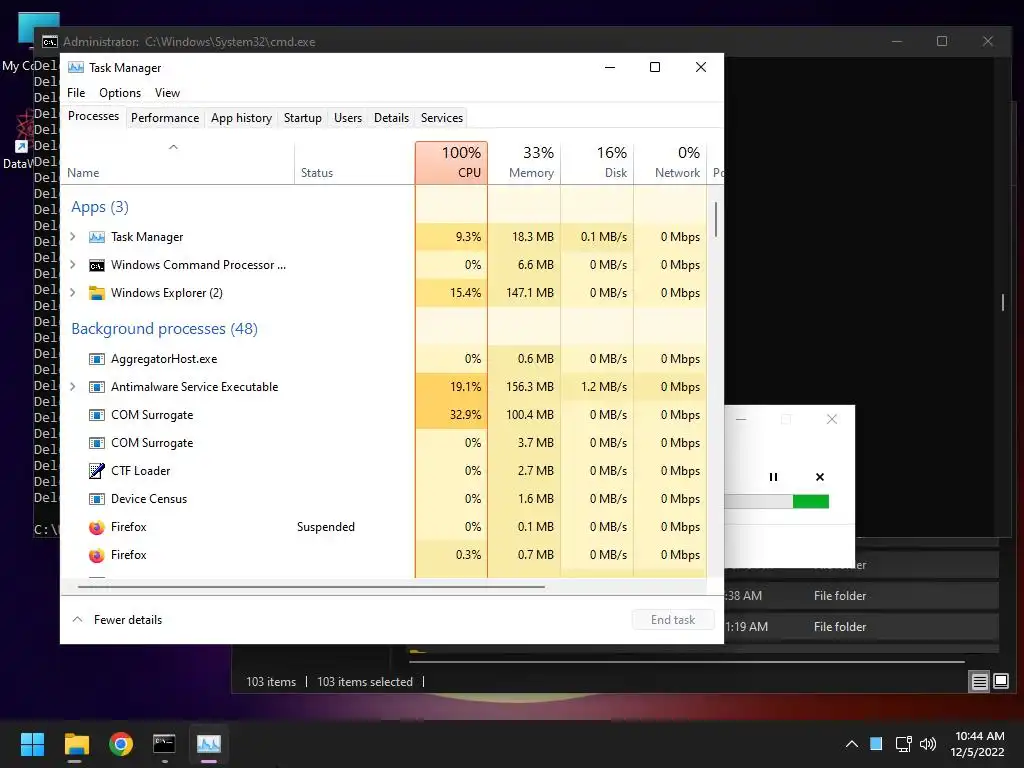Expand the Windows Command Processor group

pos(73,265)
